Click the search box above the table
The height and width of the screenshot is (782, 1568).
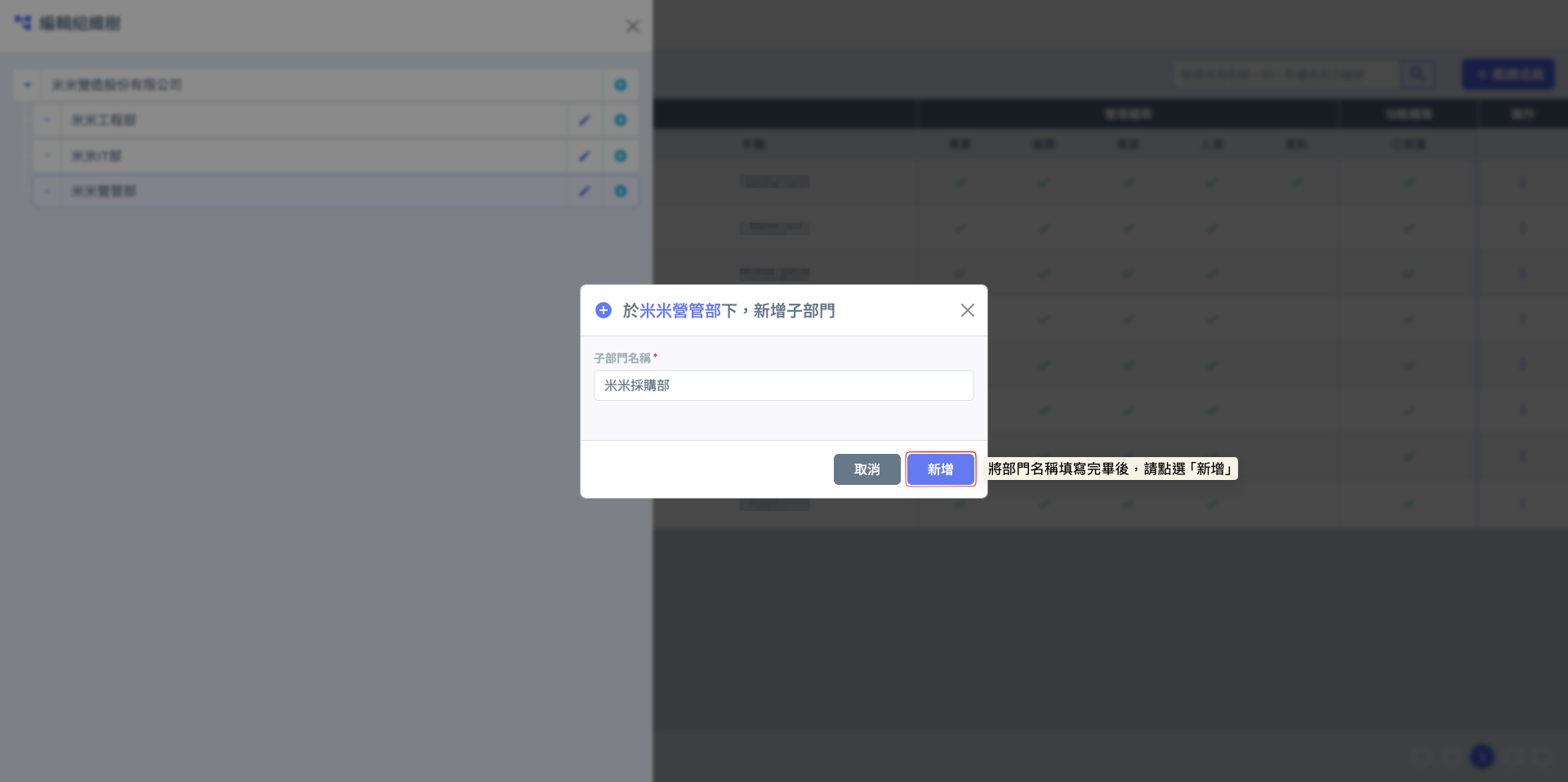tap(1286, 74)
